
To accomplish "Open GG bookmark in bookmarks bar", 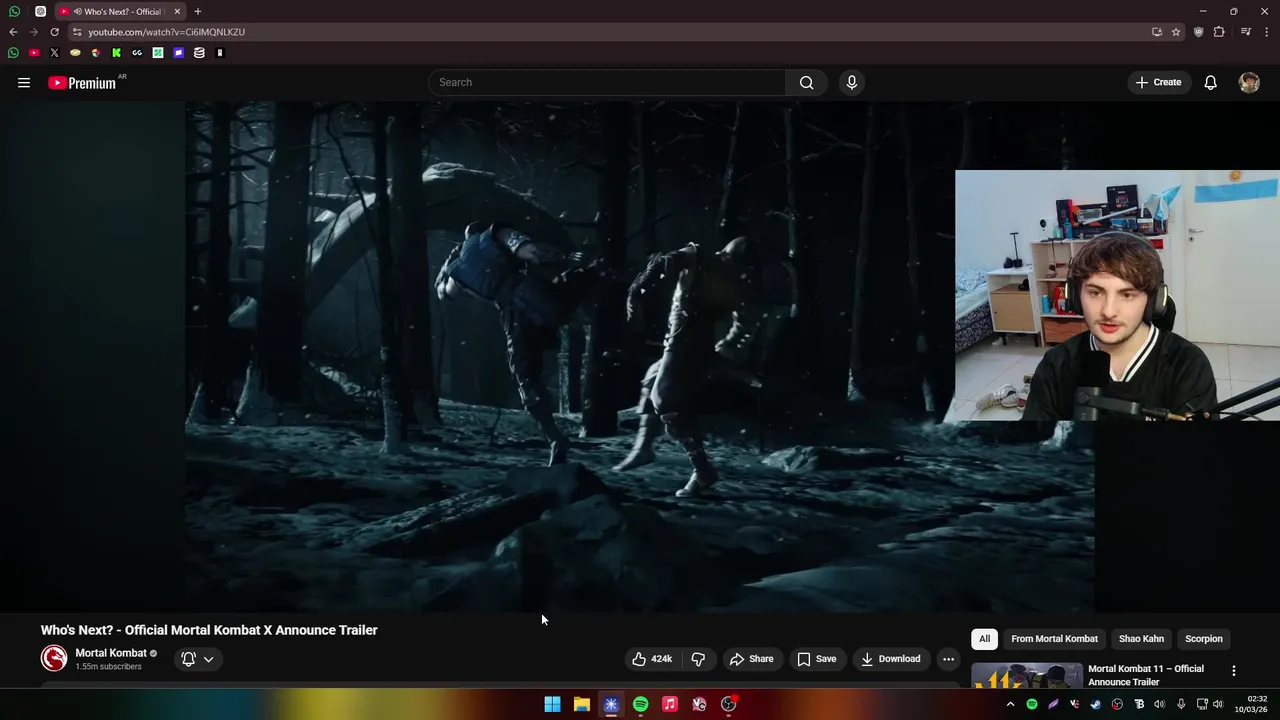I will point(137,53).
